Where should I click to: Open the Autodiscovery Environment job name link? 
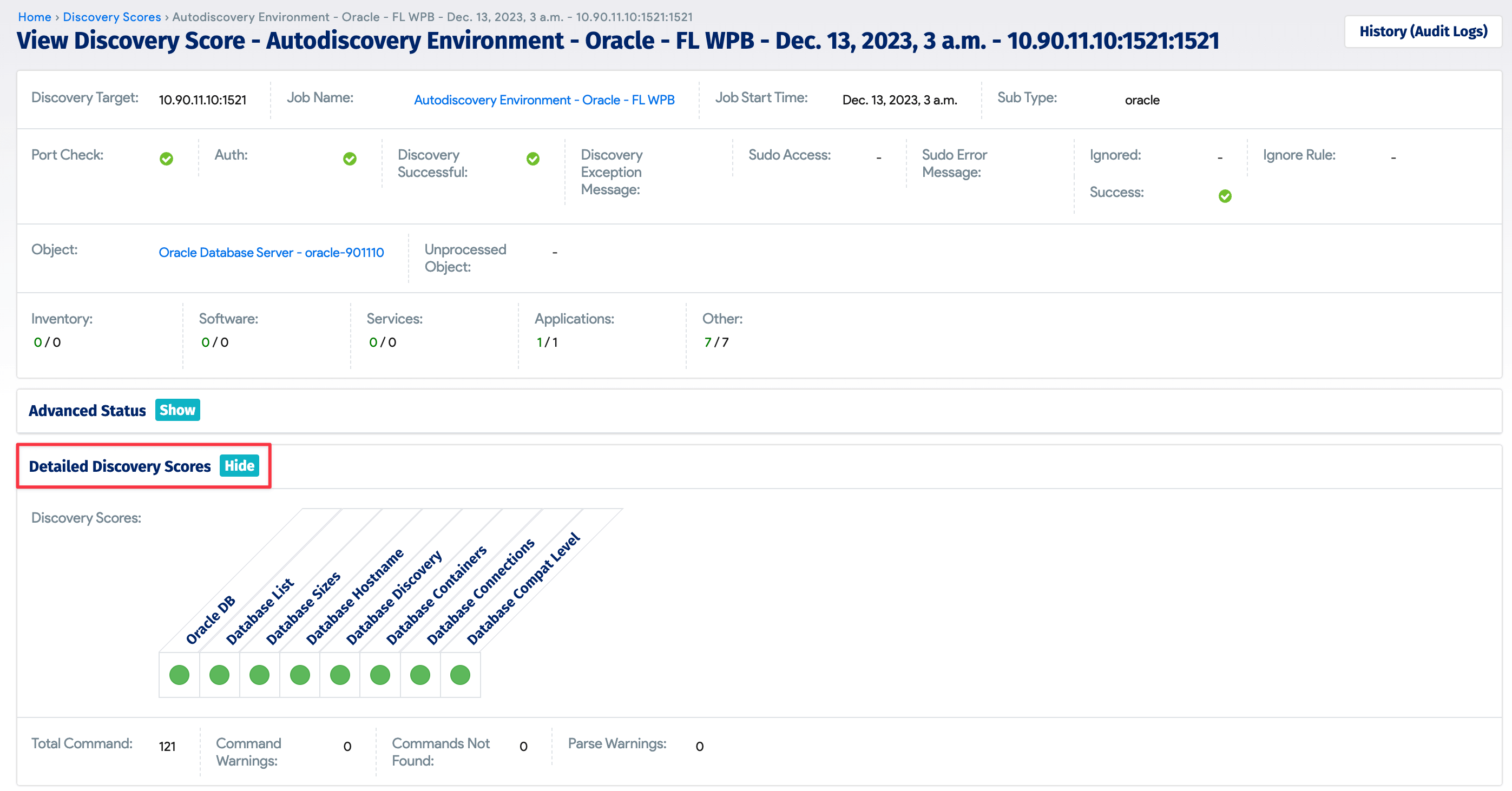pos(544,100)
